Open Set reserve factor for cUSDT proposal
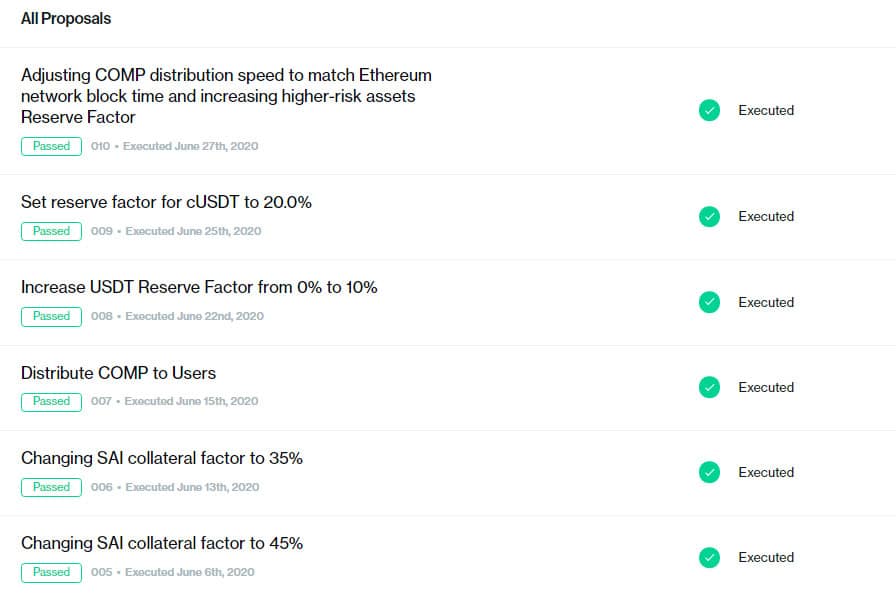Screen dimensions: 896x600 [x=166, y=202]
